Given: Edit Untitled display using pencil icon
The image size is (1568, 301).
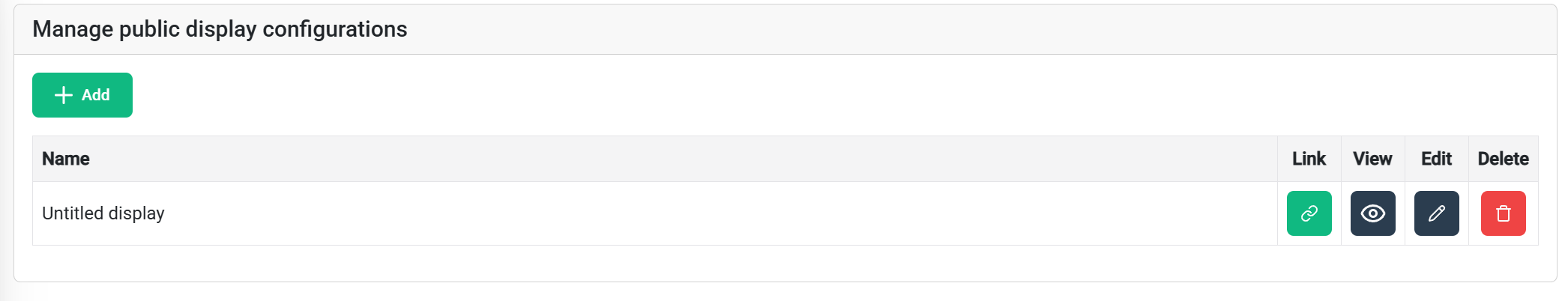Looking at the screenshot, I should (x=1436, y=213).
